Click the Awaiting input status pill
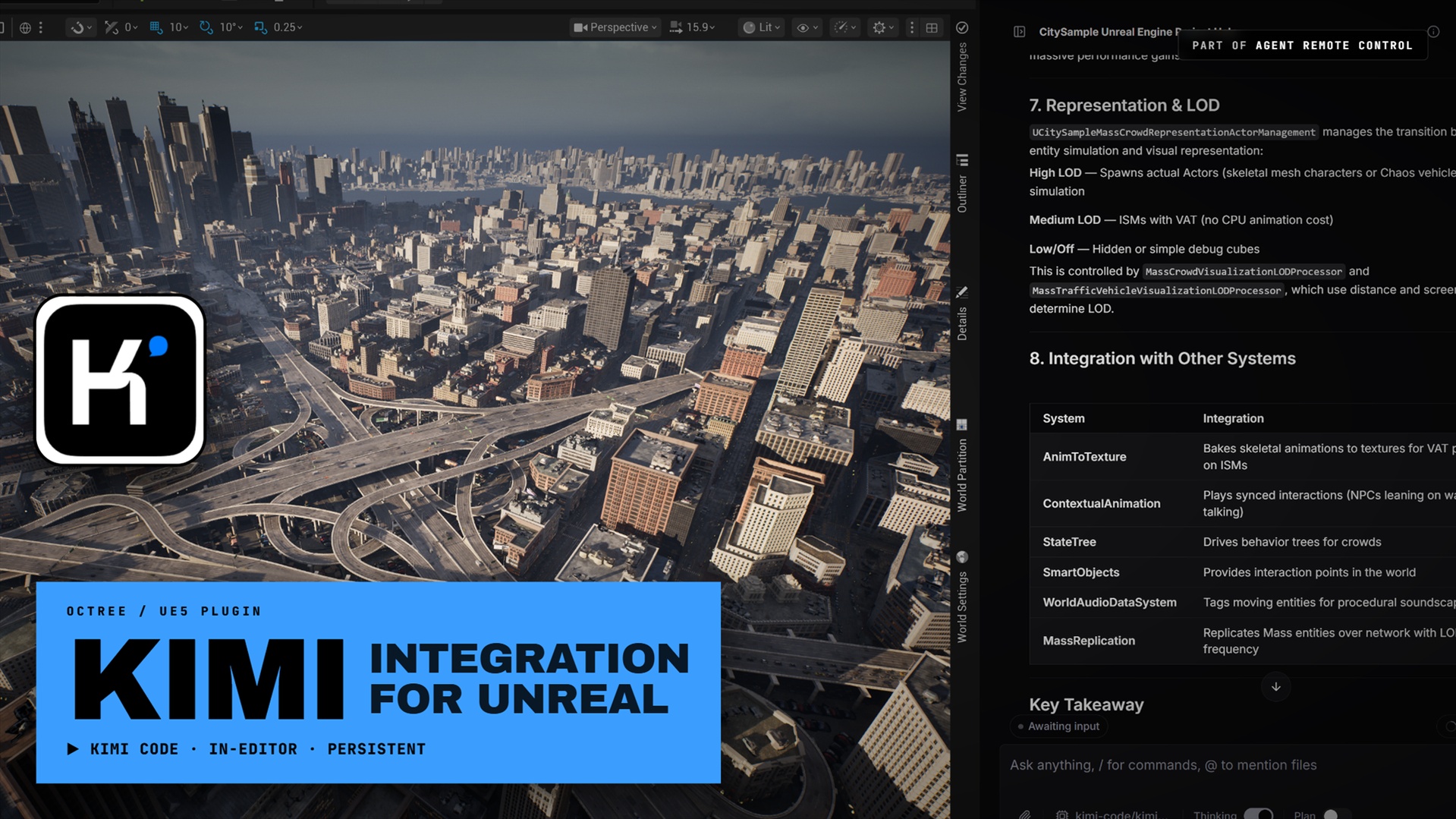The image size is (1456, 819). pos(1058,726)
